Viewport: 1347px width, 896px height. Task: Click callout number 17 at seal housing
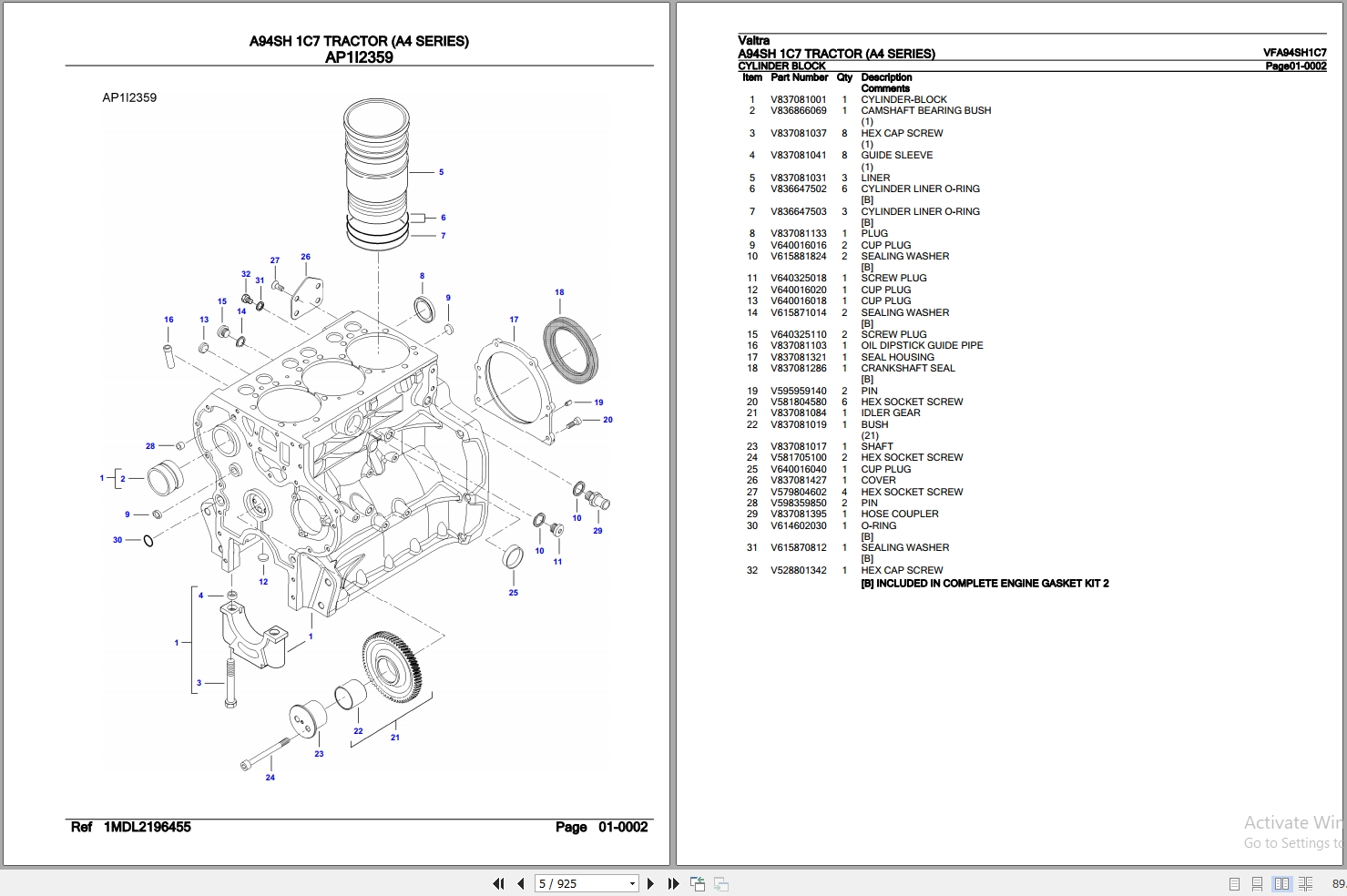tap(514, 320)
